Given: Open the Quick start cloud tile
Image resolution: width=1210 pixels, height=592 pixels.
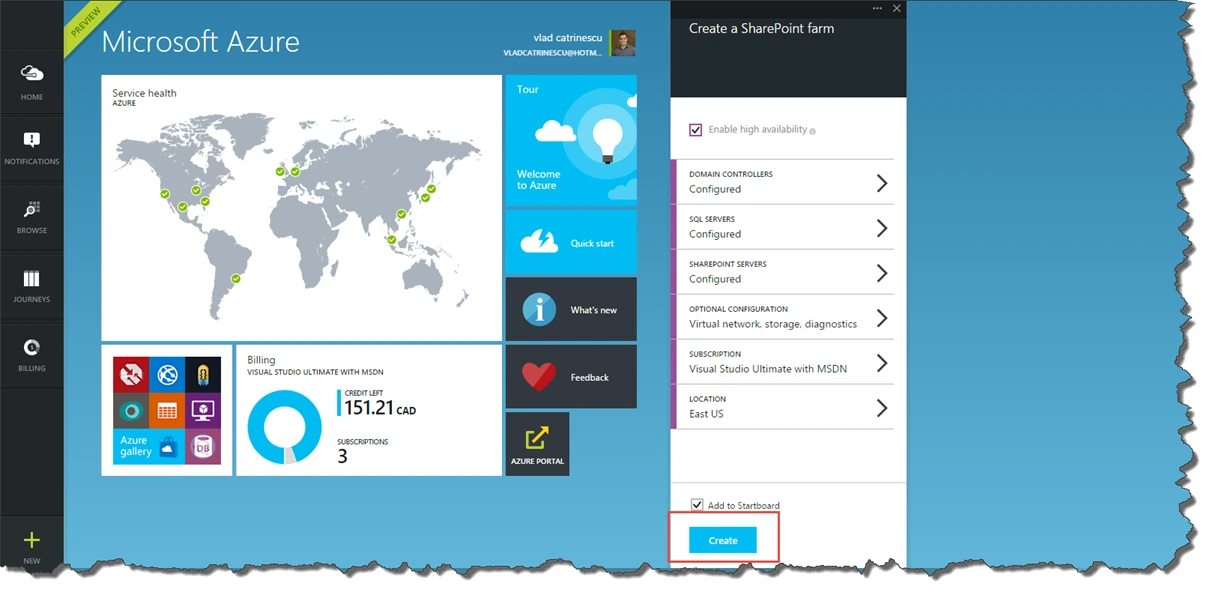Looking at the screenshot, I should click(571, 242).
